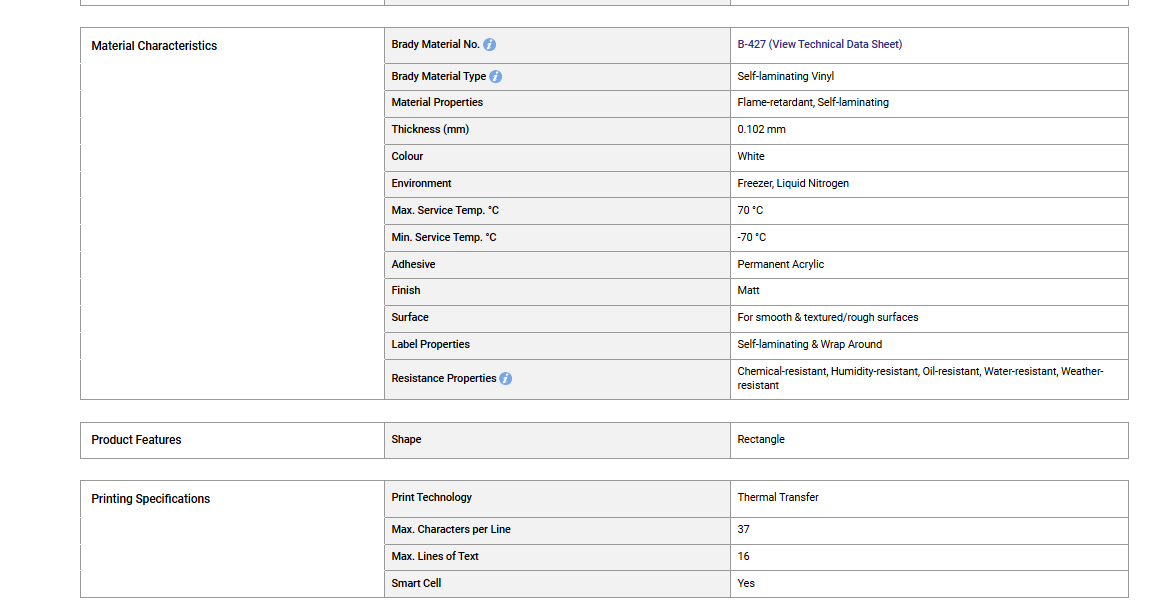Click the Label Properties label
The image size is (1163, 611).
tap(430, 344)
